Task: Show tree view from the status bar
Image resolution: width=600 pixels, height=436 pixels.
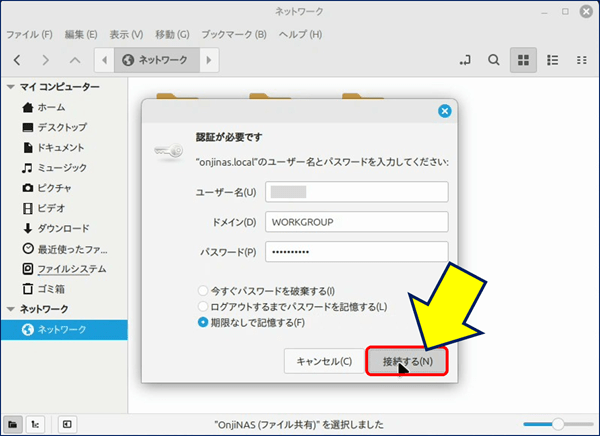Action: pos(35,424)
